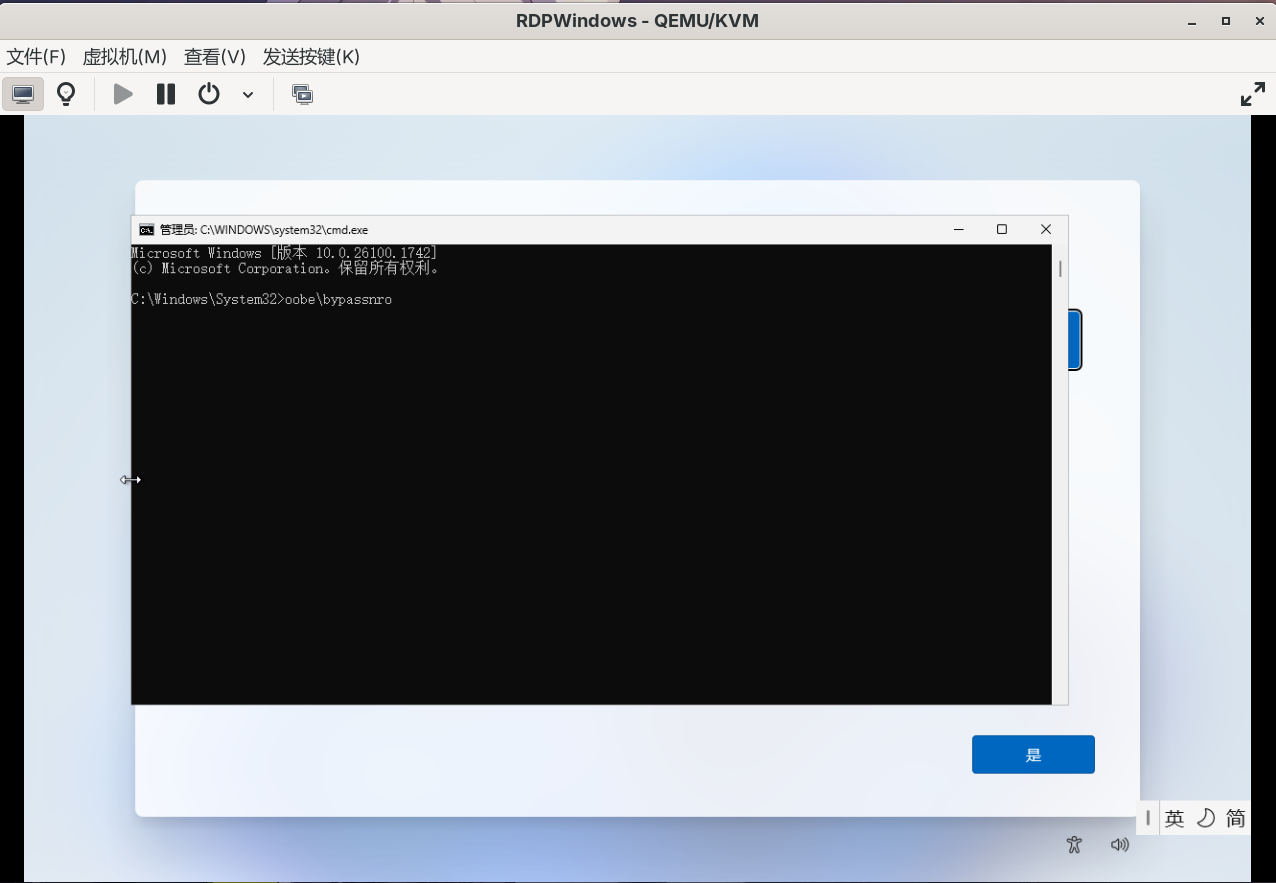Screen dimensions: 1276x883
Task: Click the blue 是 button
Action: pyautogui.click(x=1033, y=755)
